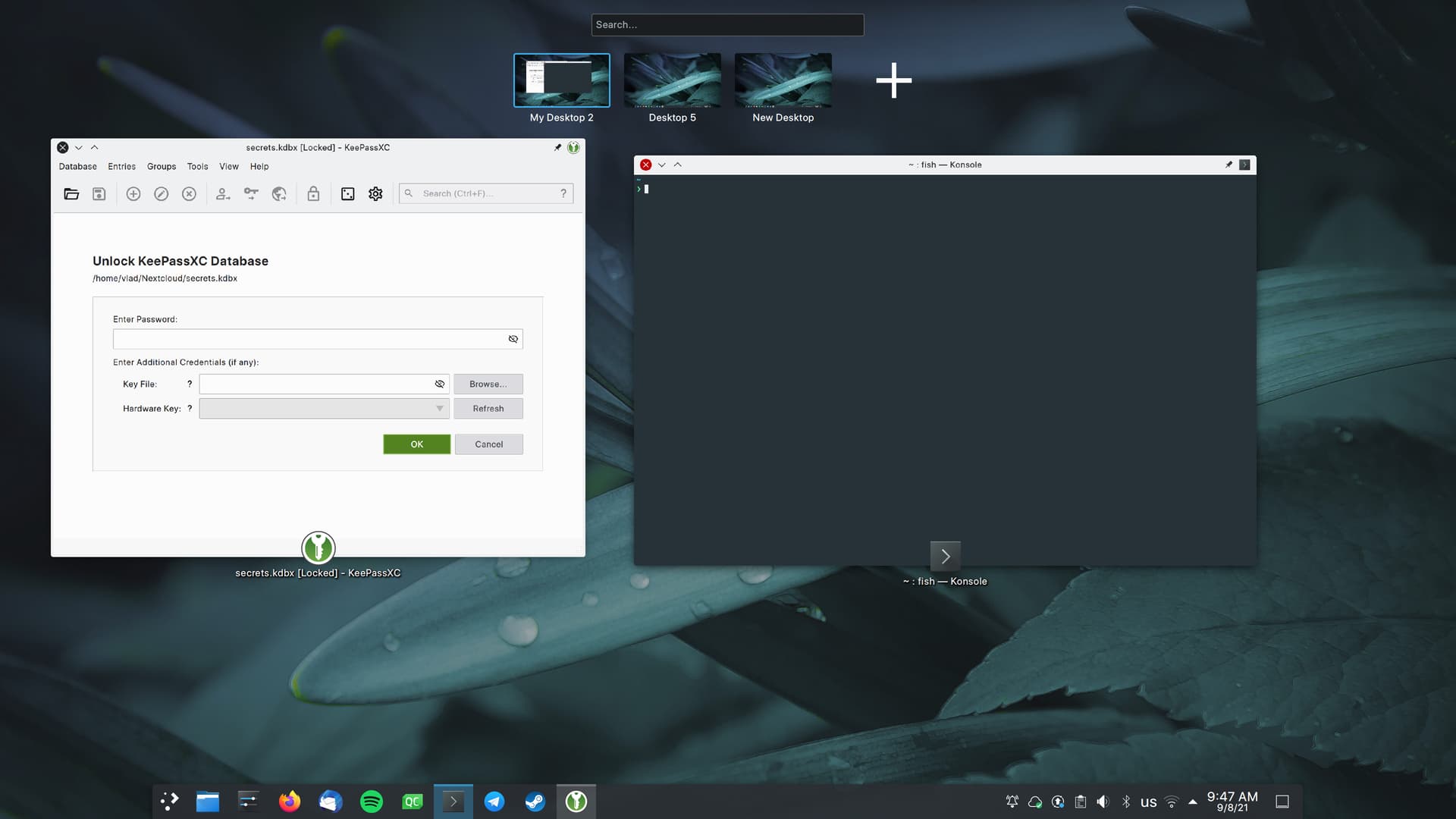The height and width of the screenshot is (819, 1456).
Task: Click the lock database padlock icon
Action: coord(313,194)
